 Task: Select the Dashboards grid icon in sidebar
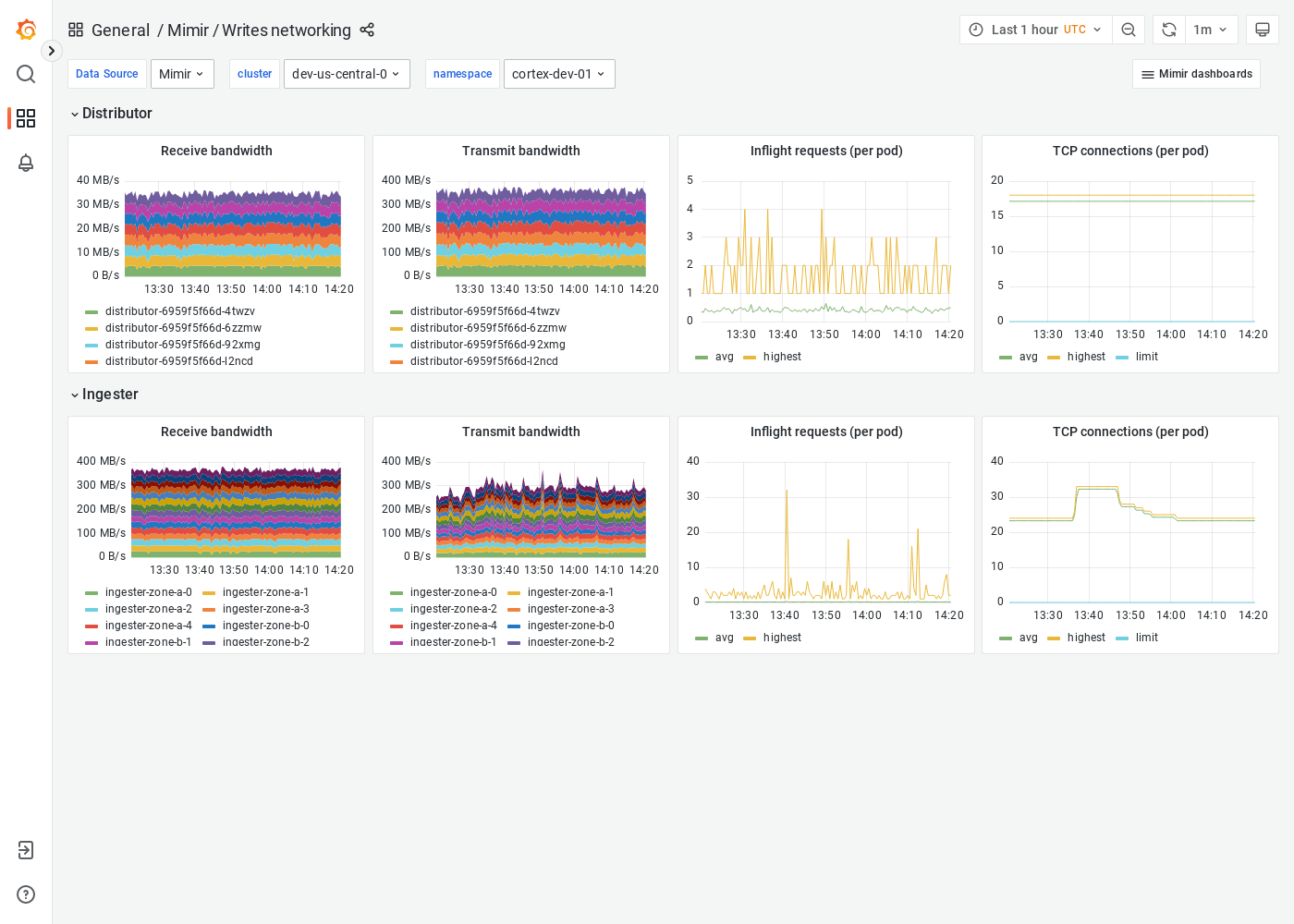tap(26, 118)
